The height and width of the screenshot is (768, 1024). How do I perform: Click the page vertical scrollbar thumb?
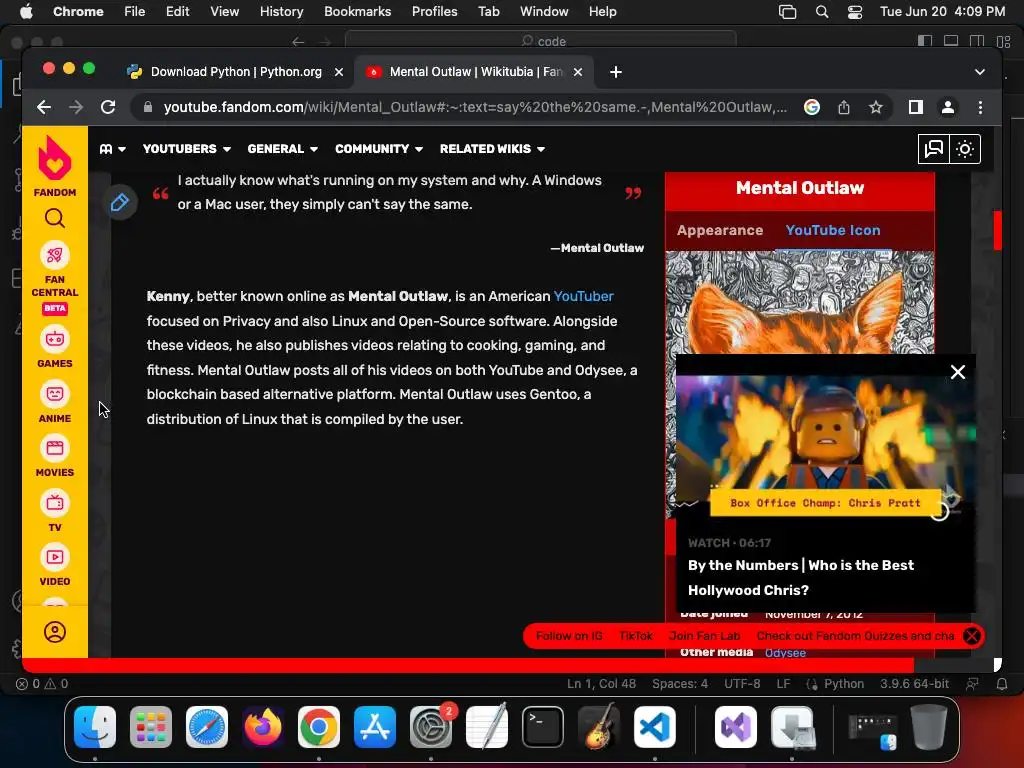pos(997,230)
